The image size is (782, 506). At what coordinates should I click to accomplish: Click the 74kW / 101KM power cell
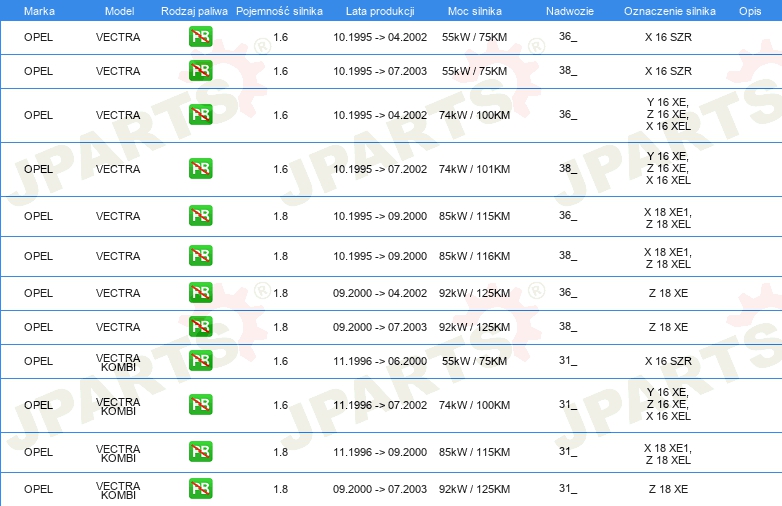click(474, 169)
